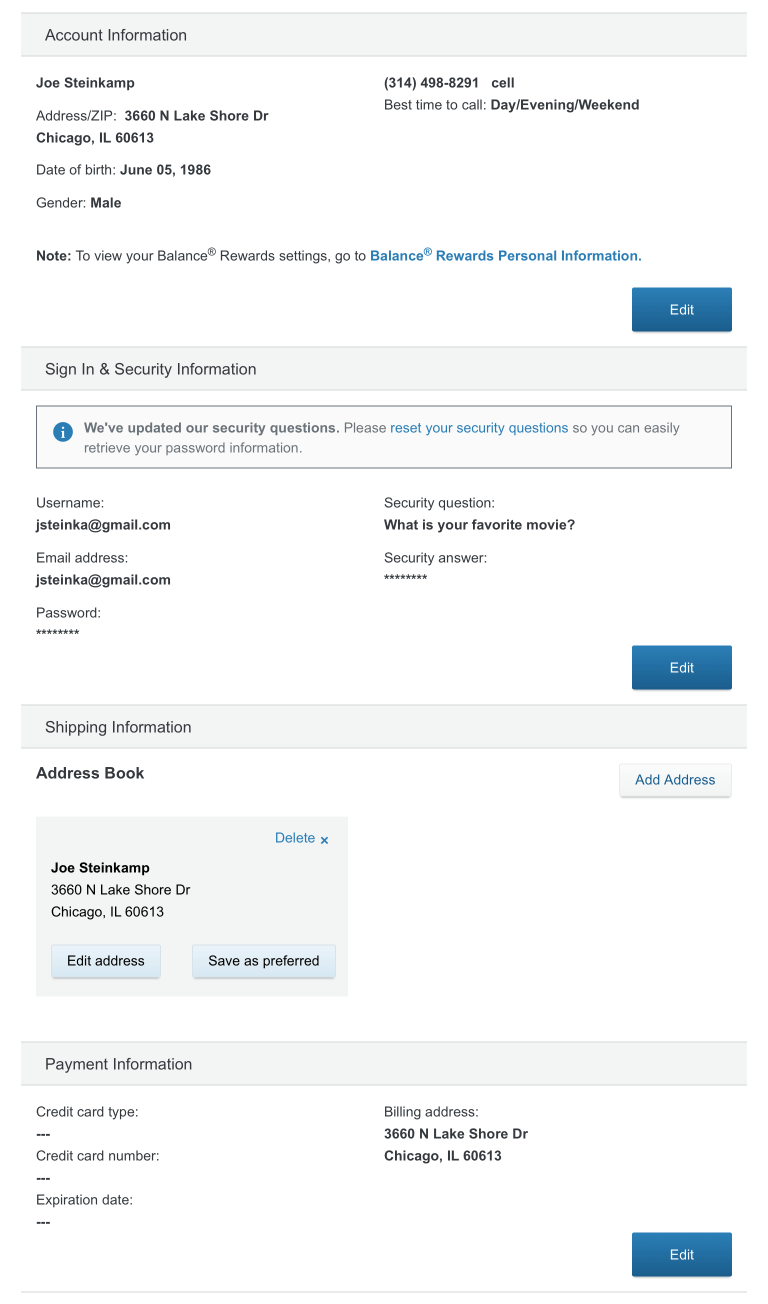The height and width of the screenshot is (1304, 768).
Task: Open Balance Rewards Personal Information link
Action: pos(505,256)
